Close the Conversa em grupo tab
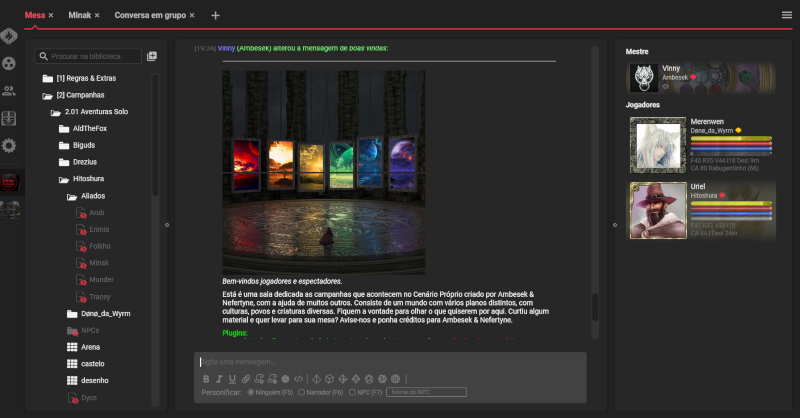The image size is (800, 418). pyautogui.click(x=192, y=15)
